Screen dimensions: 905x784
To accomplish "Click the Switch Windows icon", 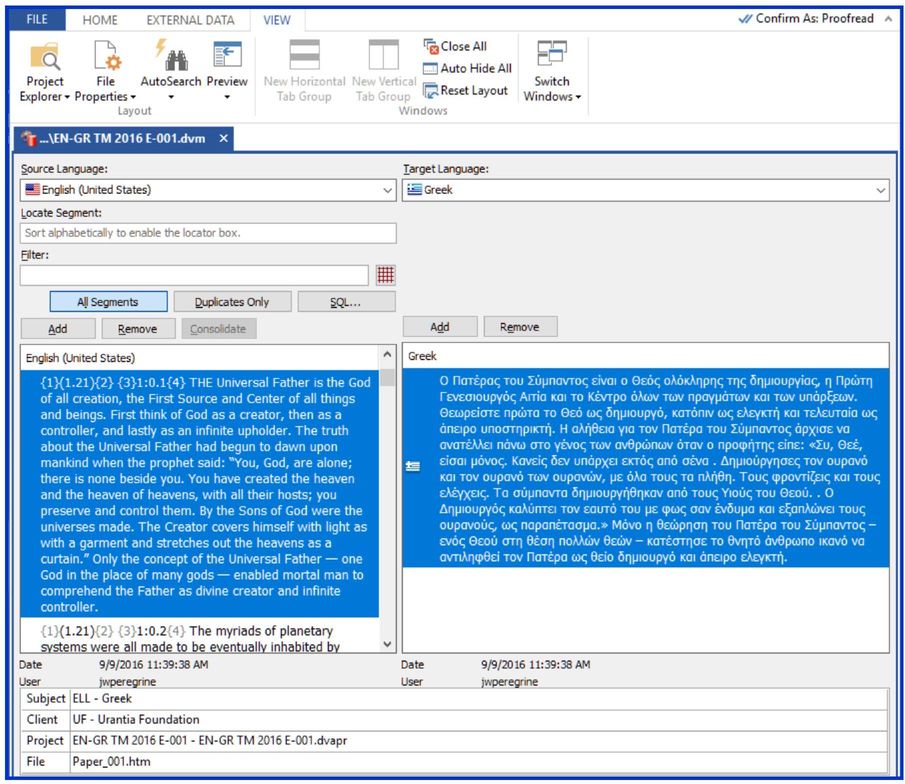I will tap(551, 59).
